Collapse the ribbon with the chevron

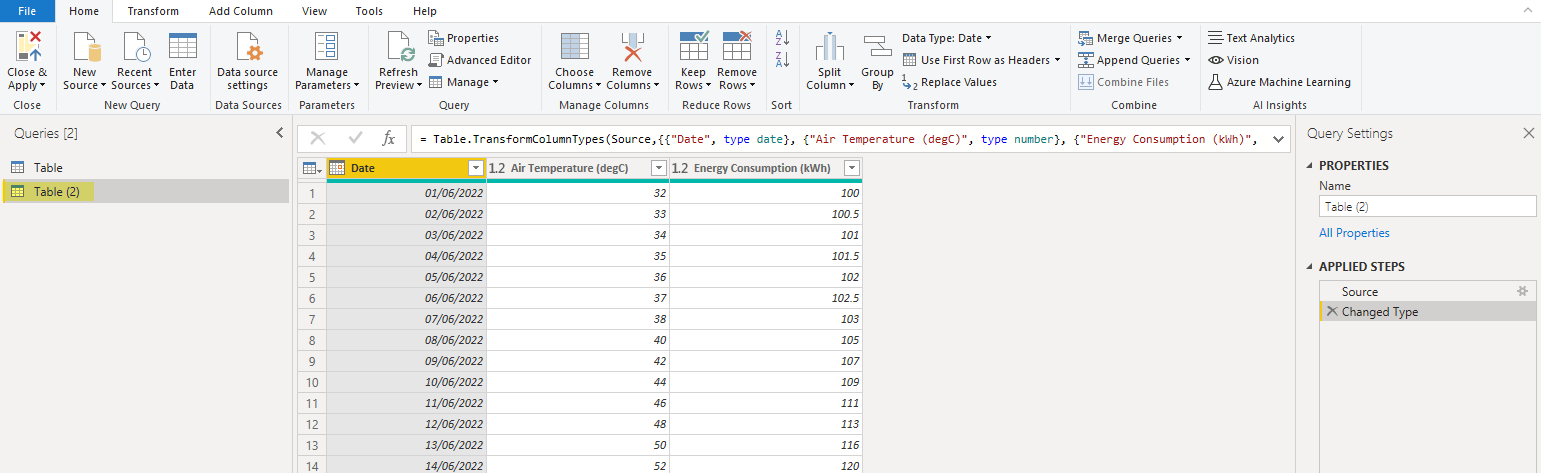1527,10
